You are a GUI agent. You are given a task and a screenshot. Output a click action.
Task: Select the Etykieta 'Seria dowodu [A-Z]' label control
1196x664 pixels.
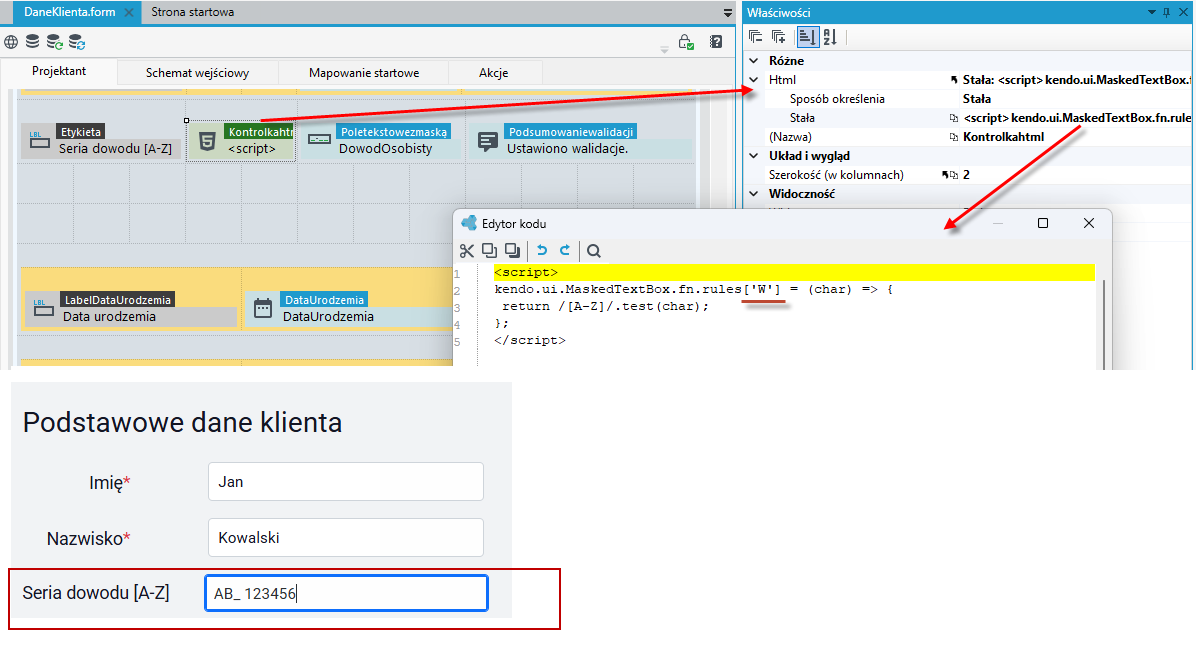click(x=101, y=141)
